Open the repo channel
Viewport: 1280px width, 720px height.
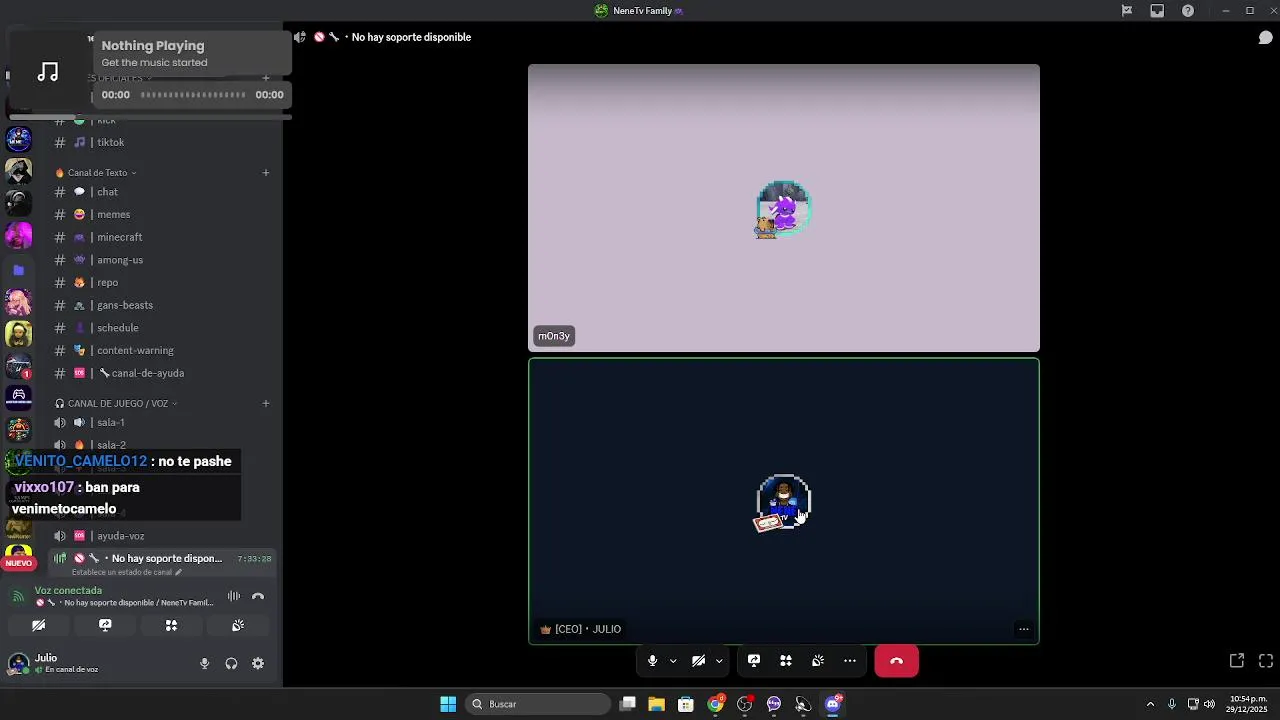coord(160,283)
